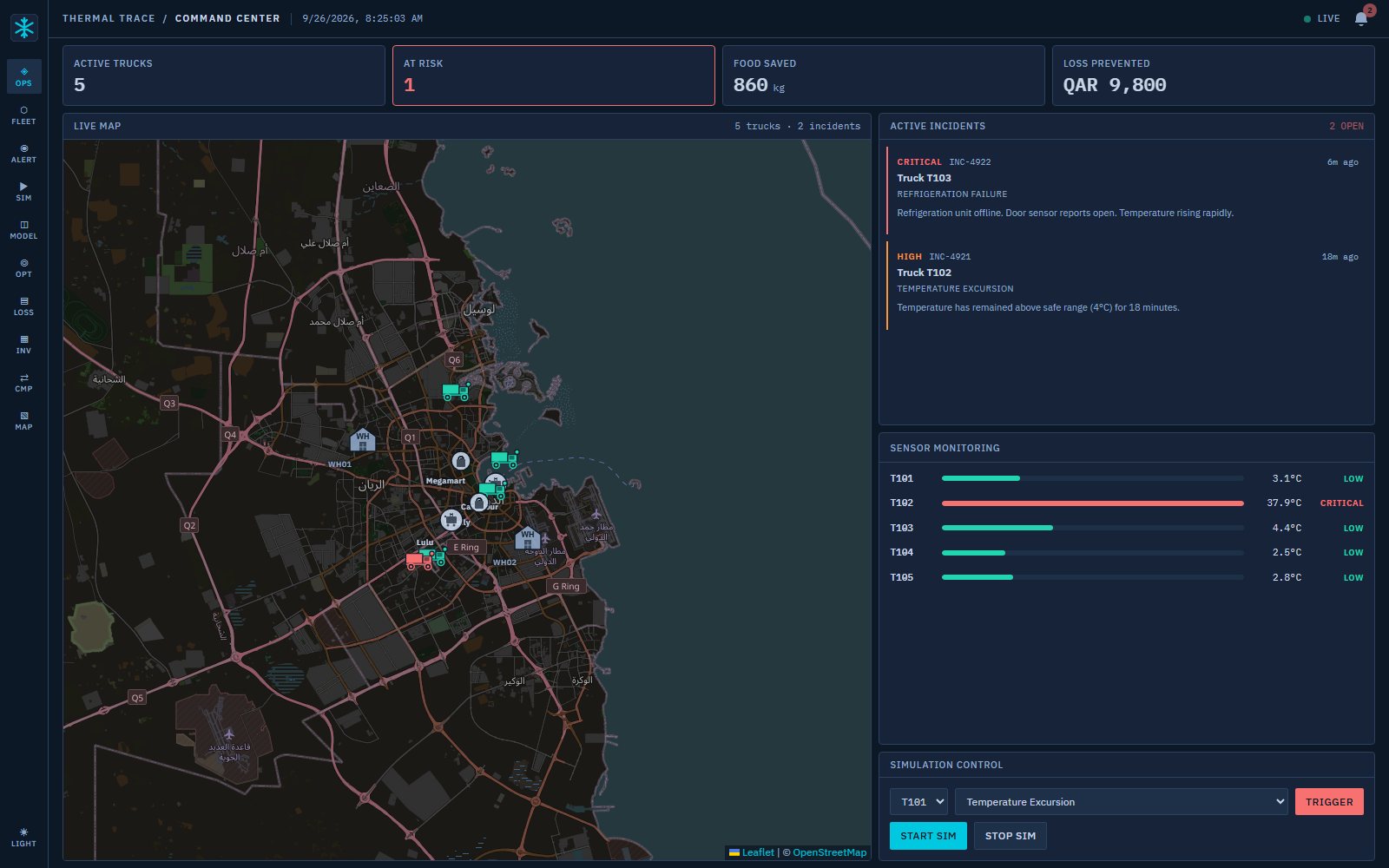
Task: Click the WH01 warehouse map marker
Action: click(x=362, y=440)
